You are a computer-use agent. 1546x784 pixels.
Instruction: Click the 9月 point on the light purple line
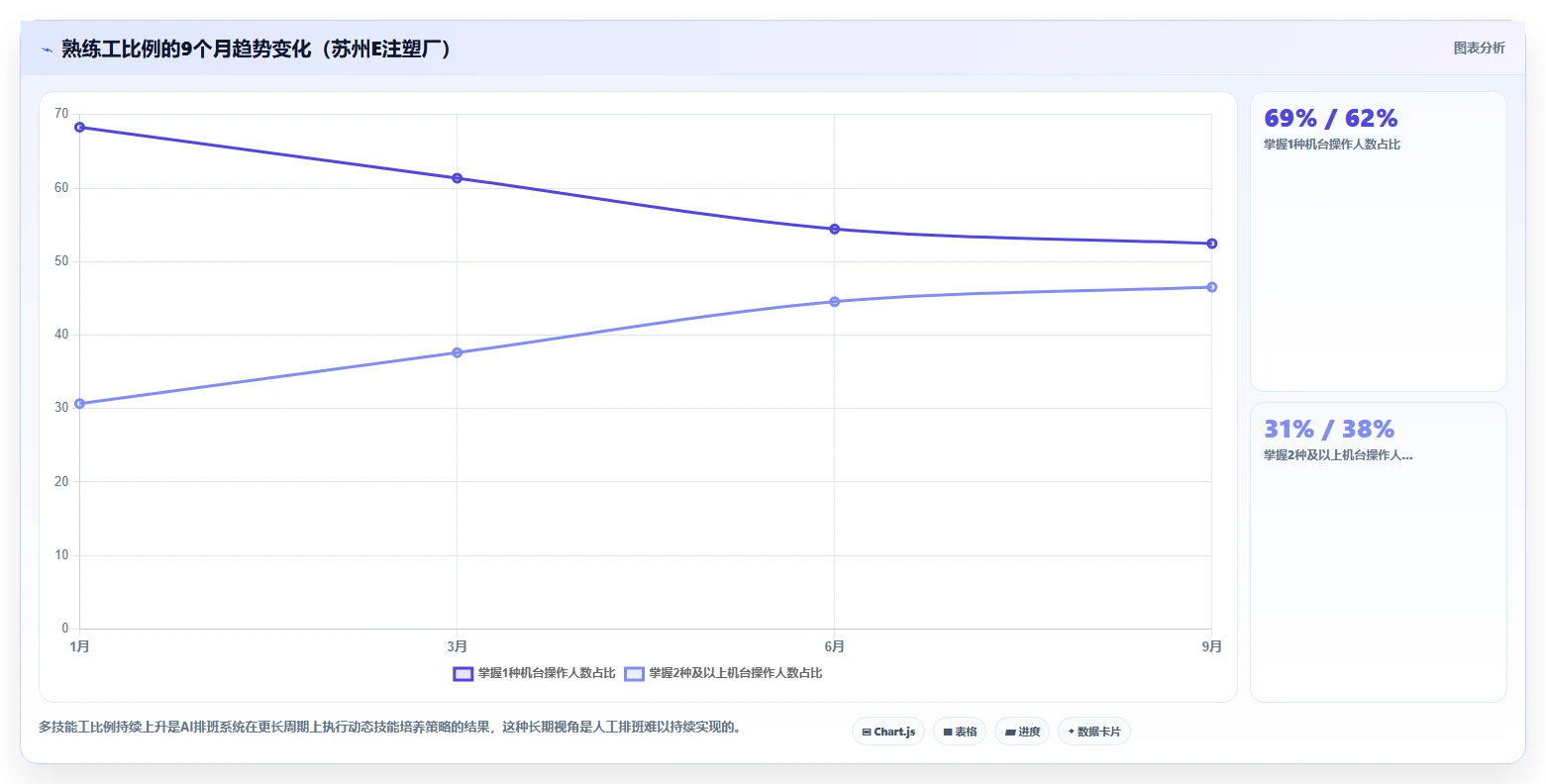click(1211, 287)
